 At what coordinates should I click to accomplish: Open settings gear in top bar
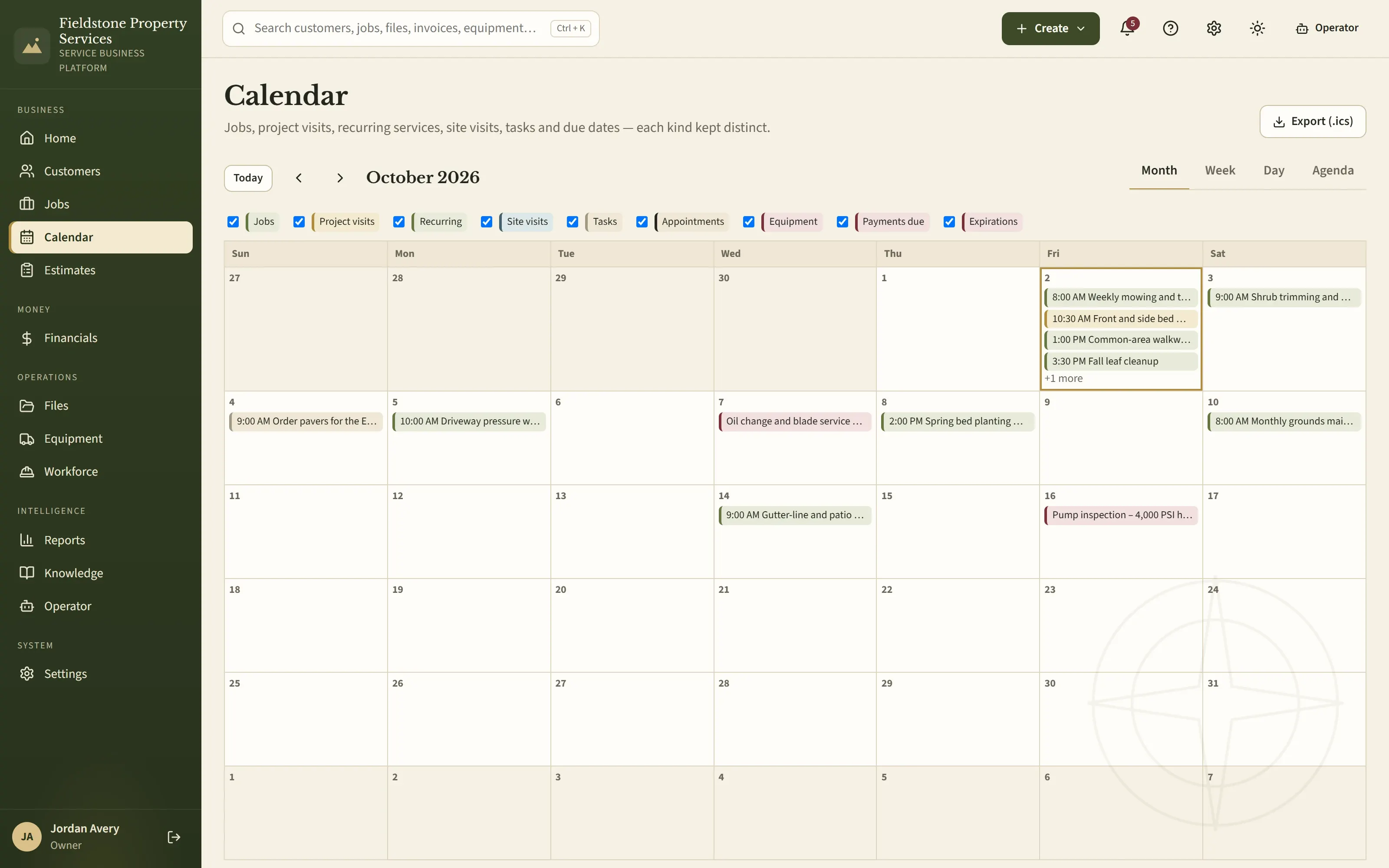1214,28
